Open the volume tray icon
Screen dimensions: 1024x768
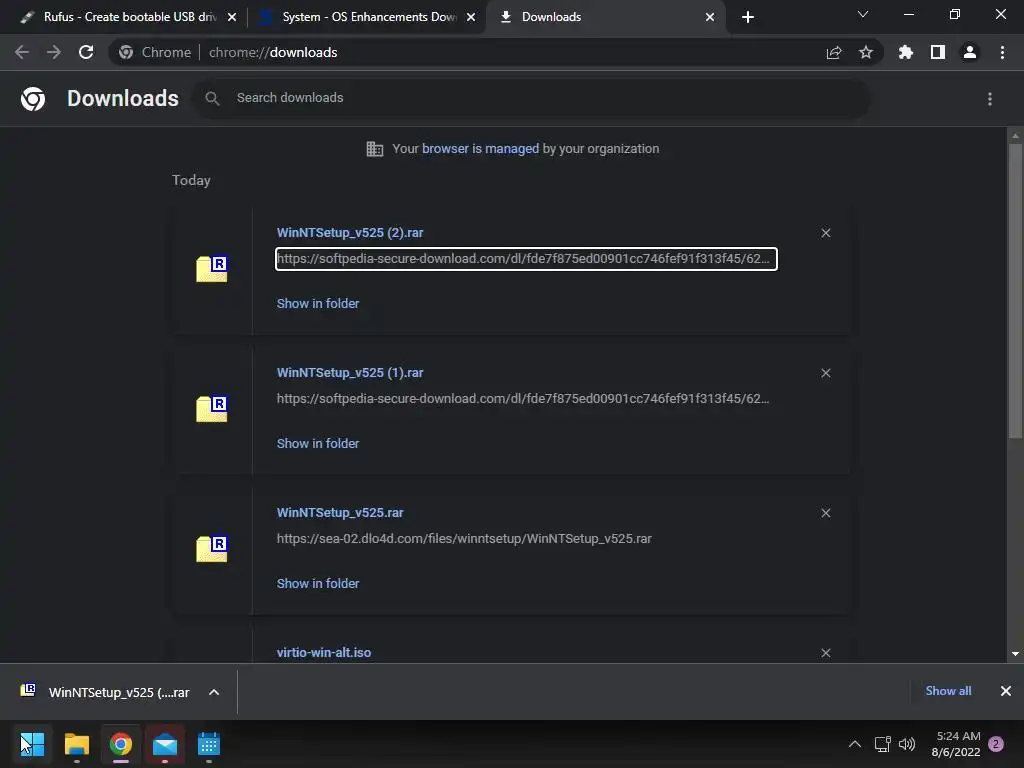[x=907, y=744]
